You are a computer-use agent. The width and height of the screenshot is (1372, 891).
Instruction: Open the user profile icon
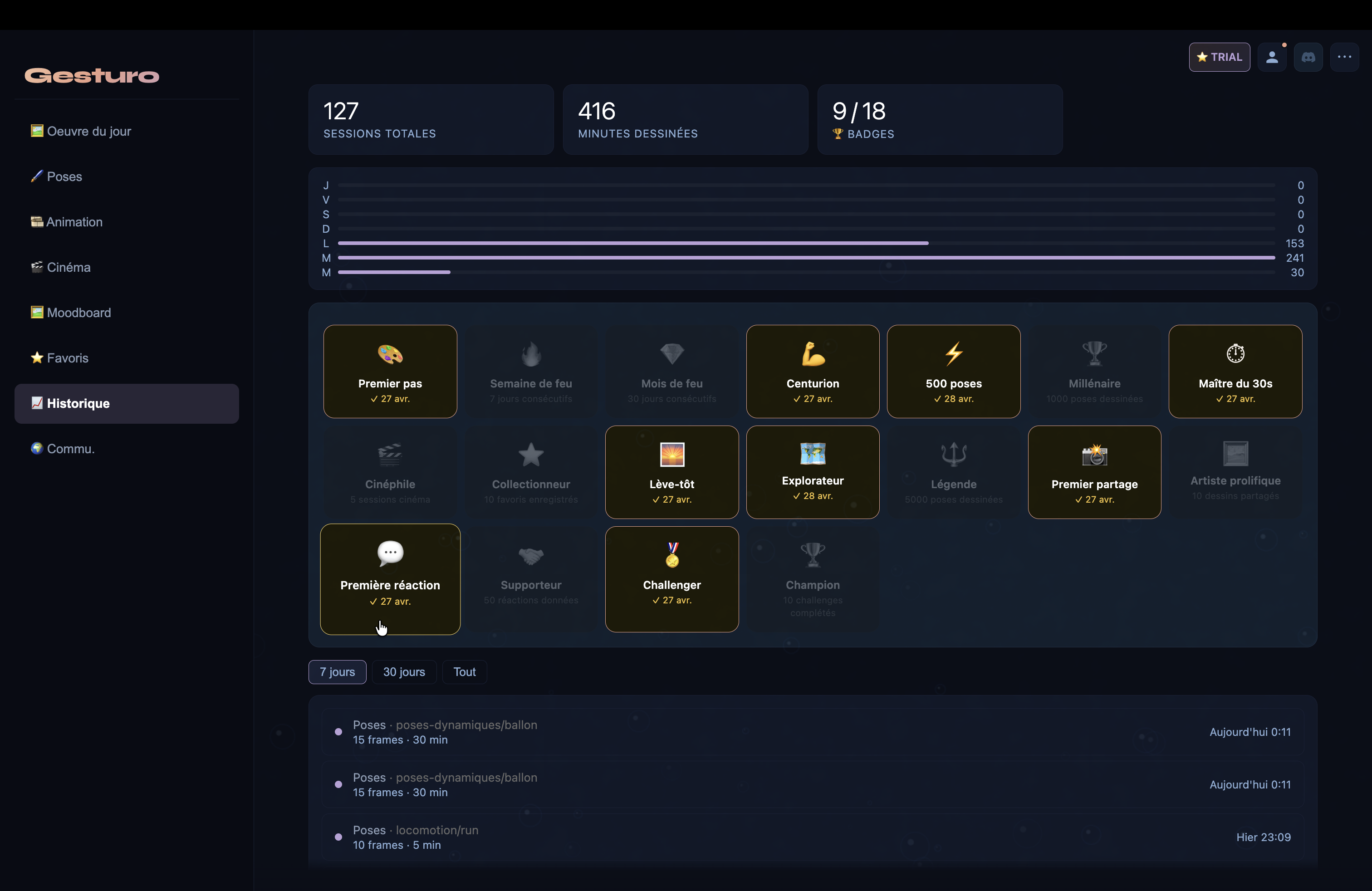coord(1272,57)
